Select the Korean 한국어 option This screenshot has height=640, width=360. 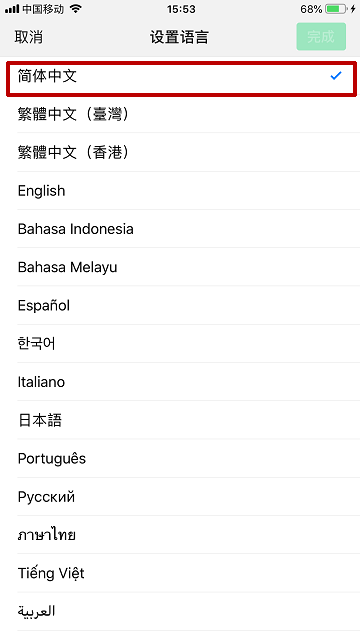click(x=180, y=344)
